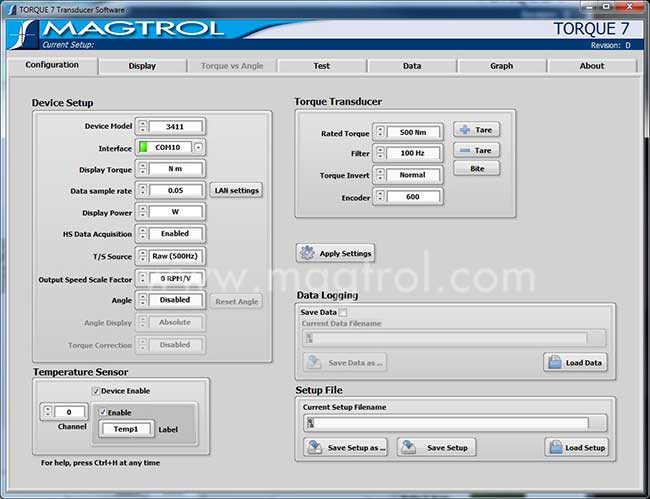This screenshot has width=650, height=499.
Task: Click Save Setup as icon button
Action: pyautogui.click(x=346, y=447)
